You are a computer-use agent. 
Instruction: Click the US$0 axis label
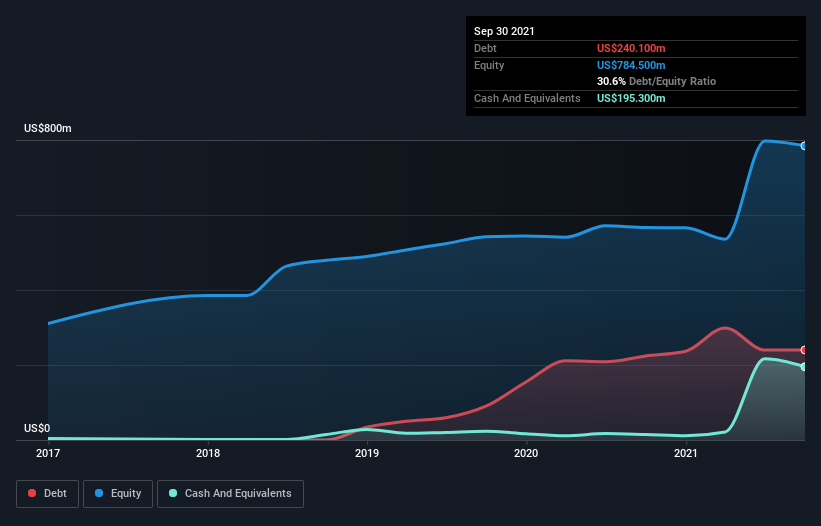click(37, 428)
